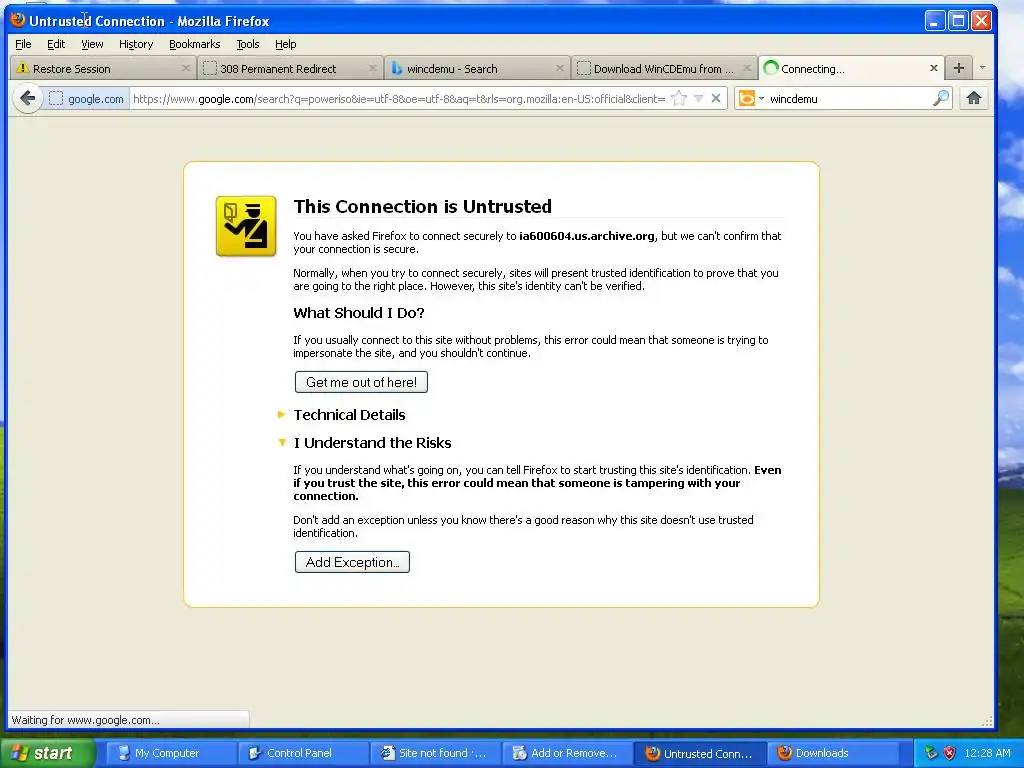Viewport: 1024px width, 768px height.
Task: Close the Restore Session tab
Action: click(185, 68)
